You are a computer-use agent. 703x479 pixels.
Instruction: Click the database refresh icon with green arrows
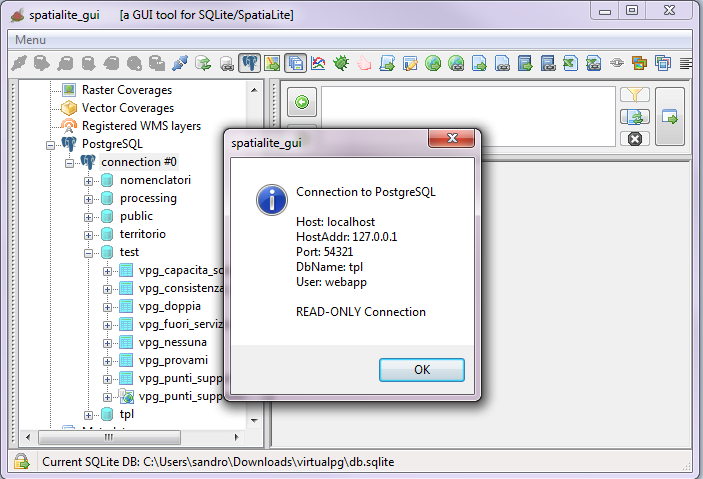pos(203,63)
